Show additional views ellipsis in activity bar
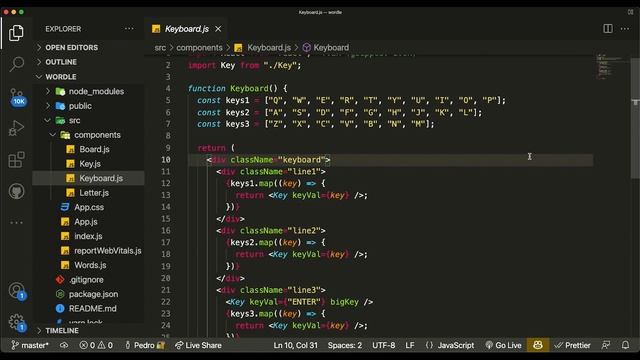Screen dimensions: 640x360 16,222
